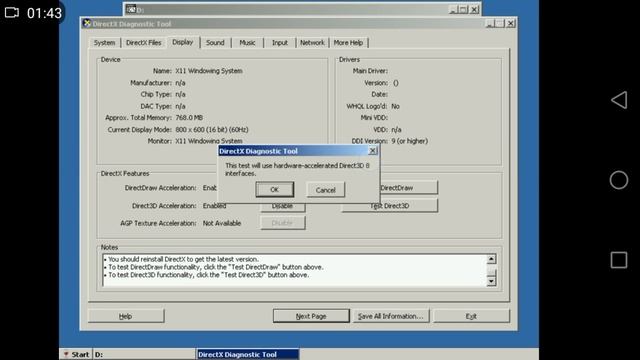Click 'Not Available' AGP status text
Image resolution: width=640 pixels, height=360 pixels.
[222, 223]
